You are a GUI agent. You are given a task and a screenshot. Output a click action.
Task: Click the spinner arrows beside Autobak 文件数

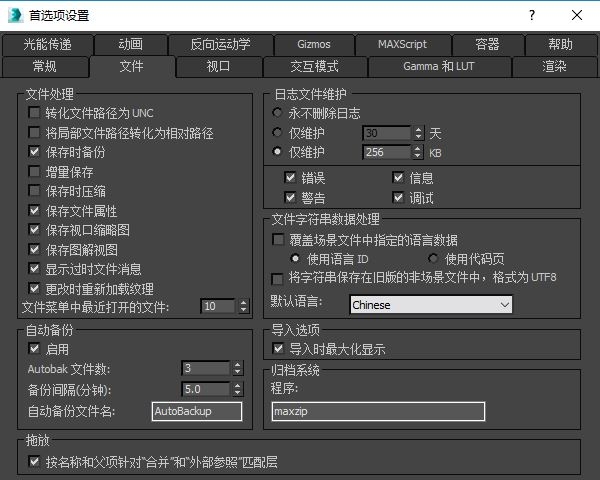tap(238, 369)
